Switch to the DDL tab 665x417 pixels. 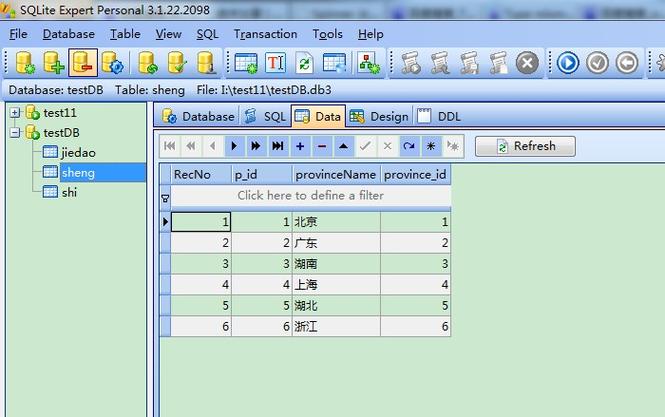point(439,116)
